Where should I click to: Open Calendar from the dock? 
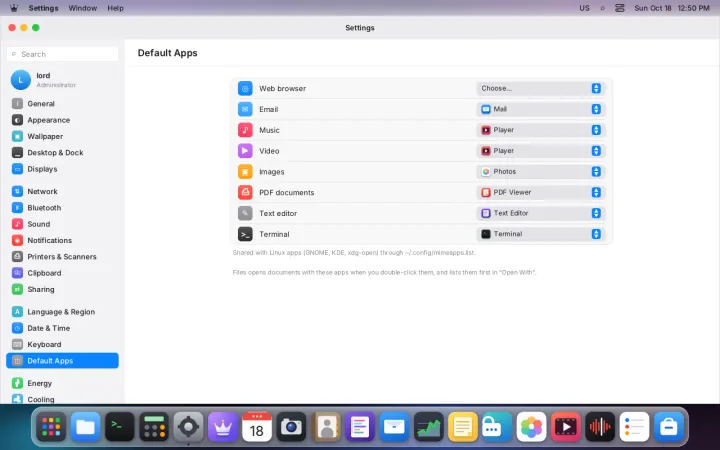[257, 427]
